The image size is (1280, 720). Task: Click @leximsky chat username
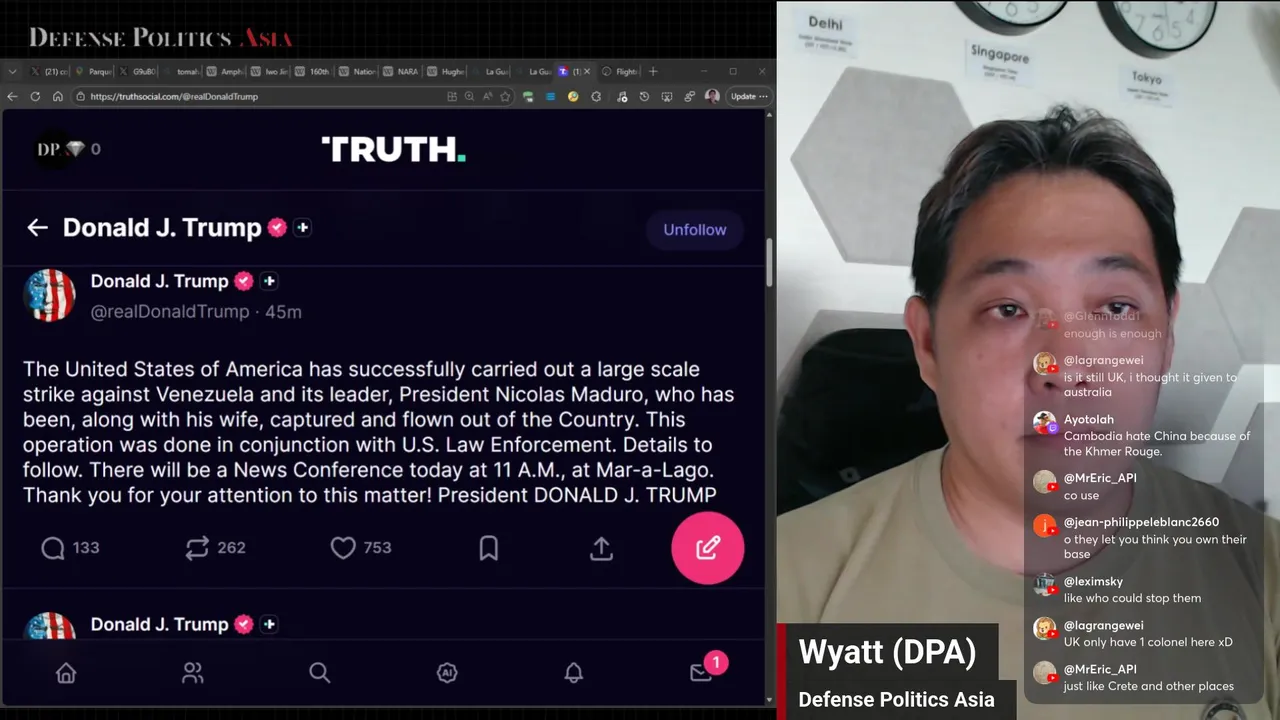1093,581
